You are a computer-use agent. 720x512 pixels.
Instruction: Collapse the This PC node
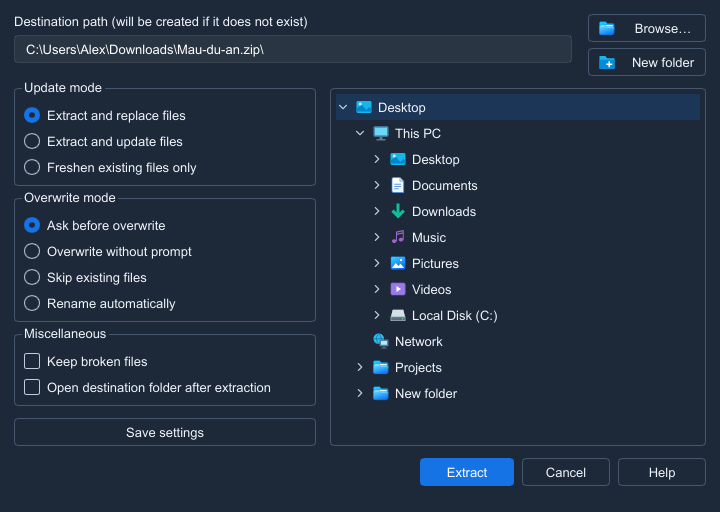click(360, 134)
